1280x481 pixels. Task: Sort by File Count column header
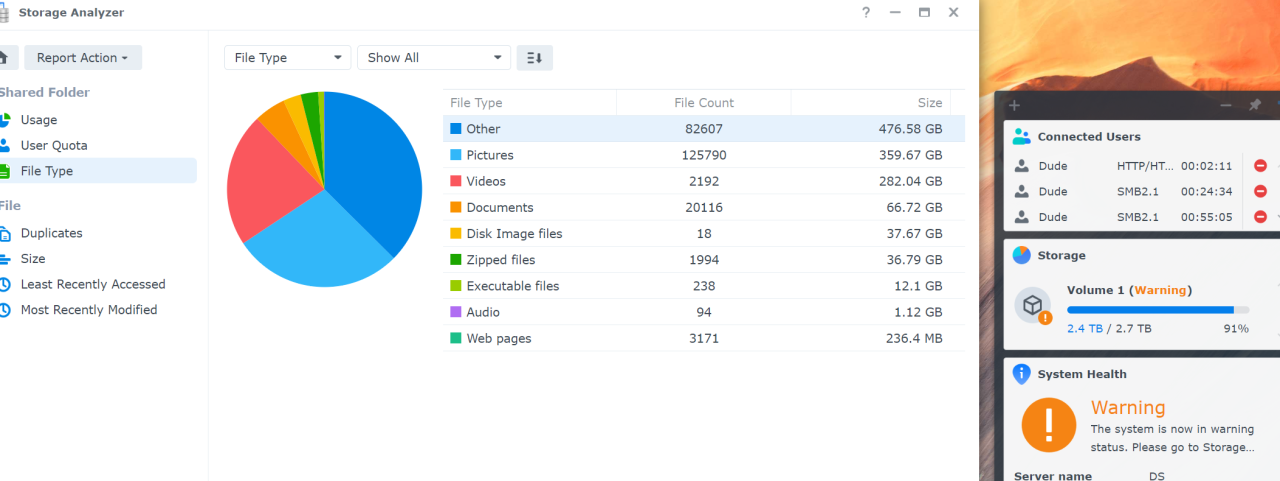704,103
